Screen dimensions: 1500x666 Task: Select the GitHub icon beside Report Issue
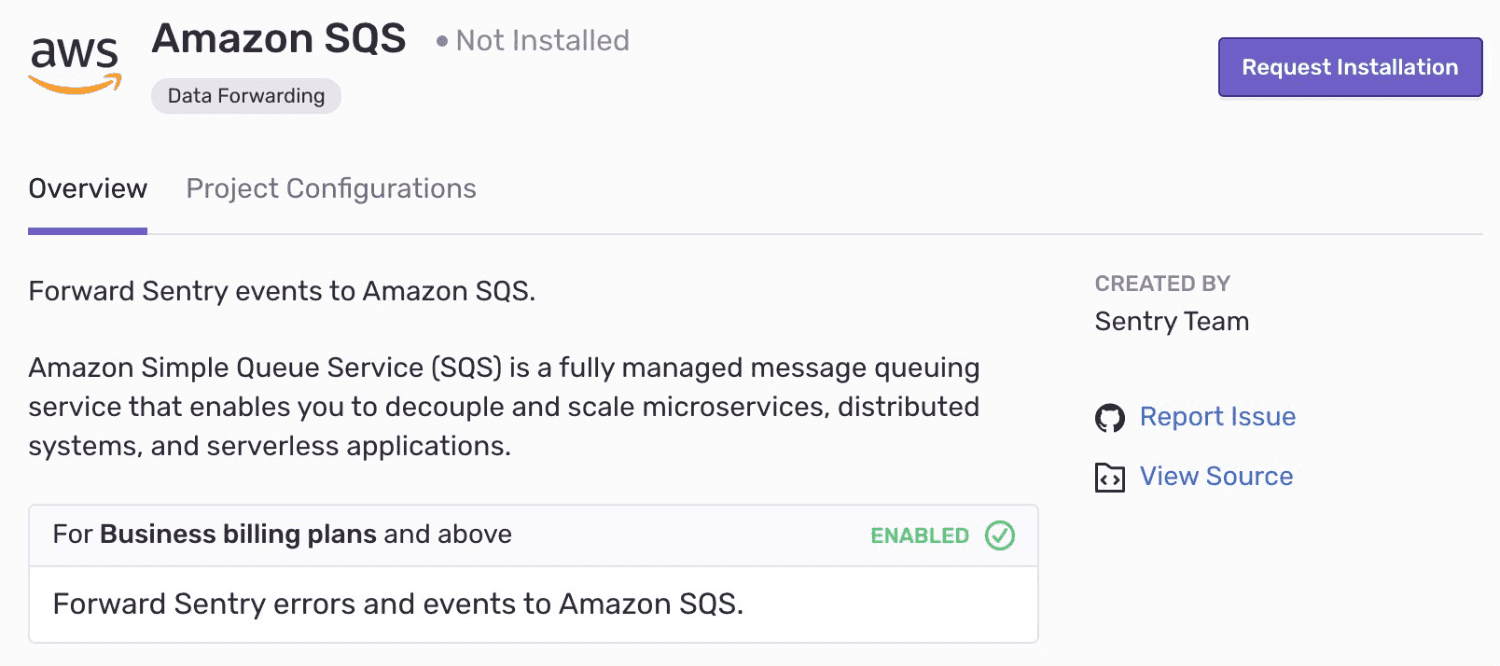[1108, 417]
